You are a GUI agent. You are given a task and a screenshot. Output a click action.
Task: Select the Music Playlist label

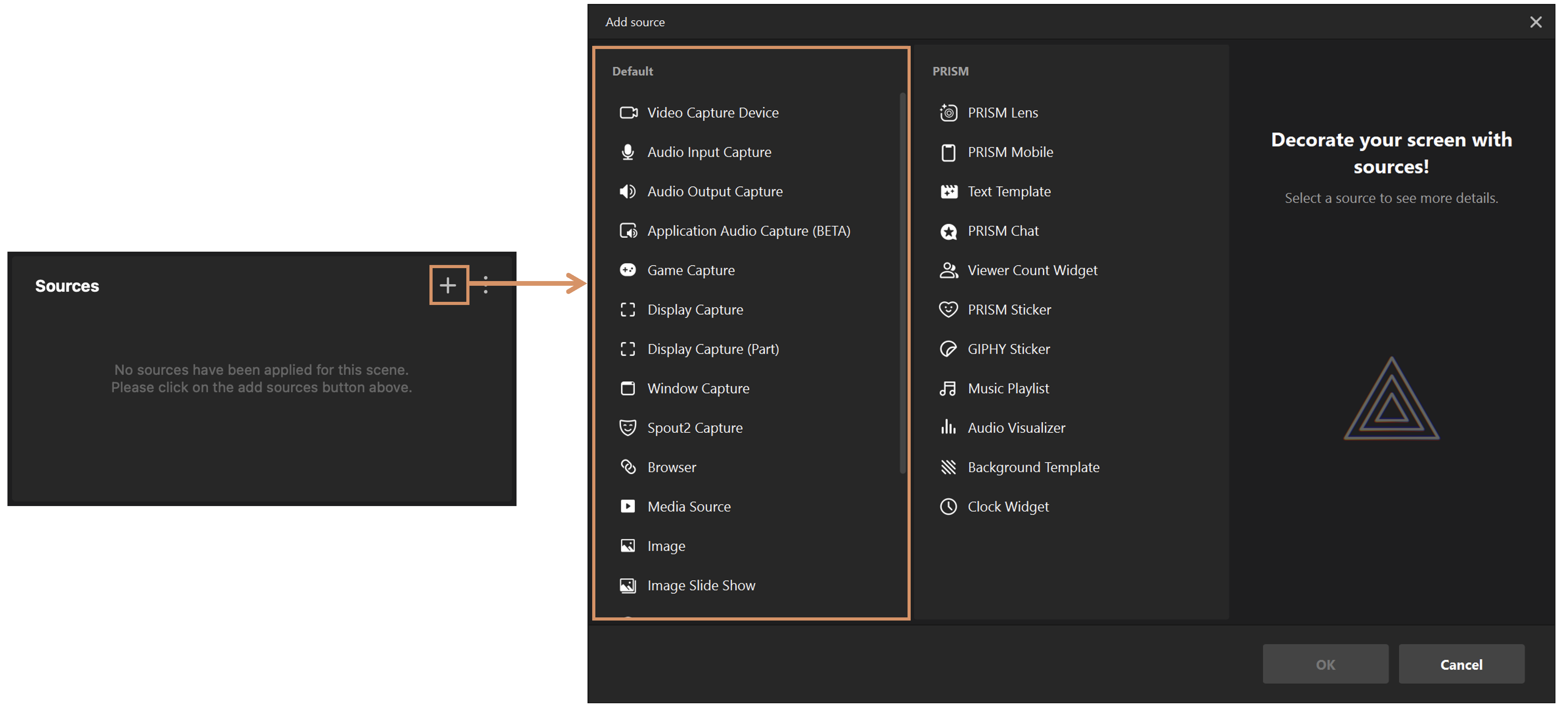pyautogui.click(x=1008, y=388)
